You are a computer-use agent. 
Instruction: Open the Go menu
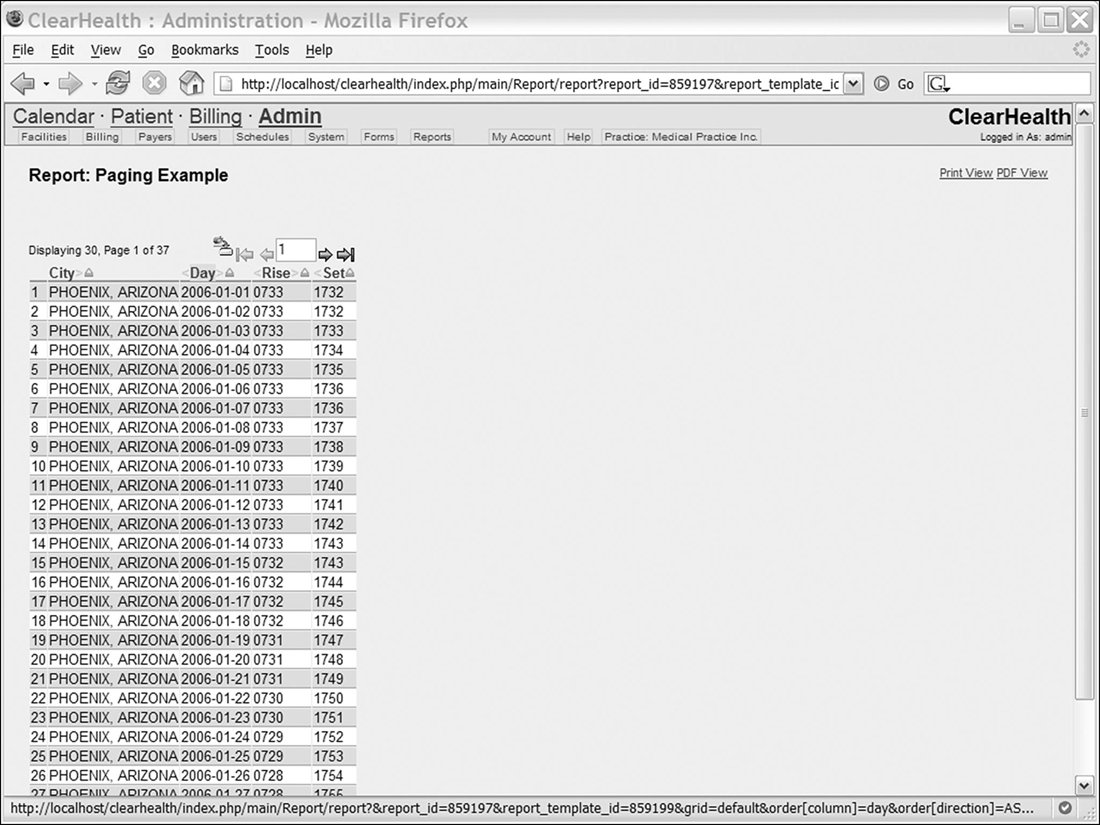[x=146, y=50]
